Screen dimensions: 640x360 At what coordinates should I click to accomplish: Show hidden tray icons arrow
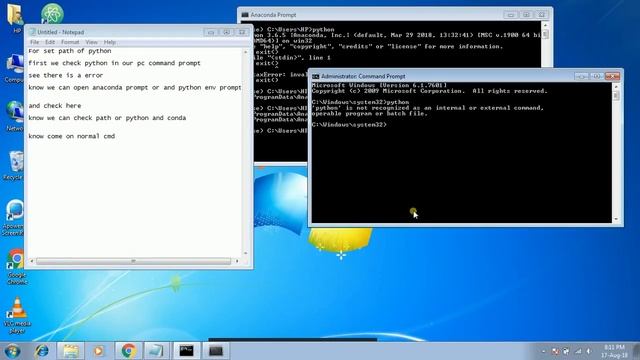[x=543, y=351]
